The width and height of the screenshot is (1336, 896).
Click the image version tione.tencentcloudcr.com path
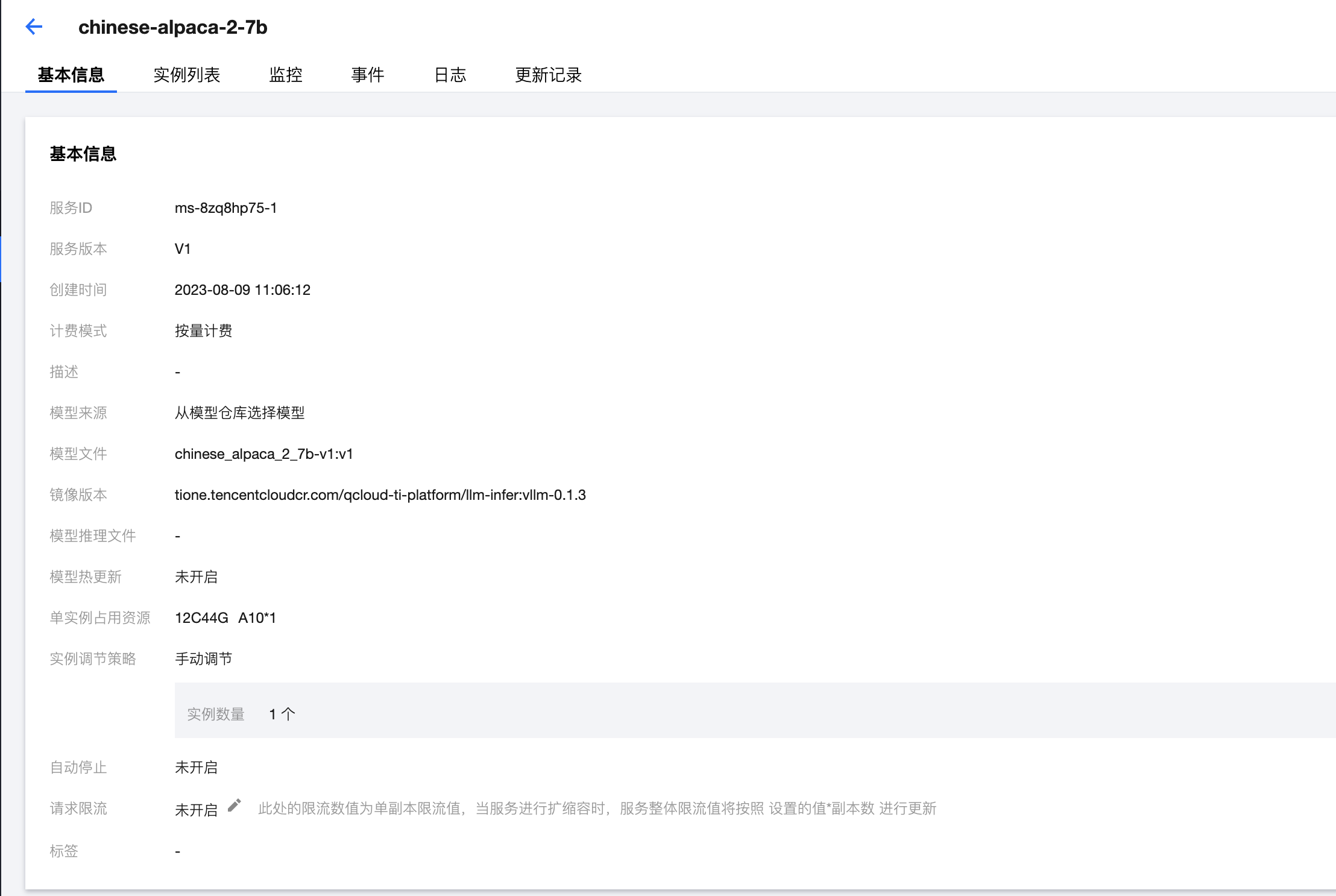pos(380,495)
